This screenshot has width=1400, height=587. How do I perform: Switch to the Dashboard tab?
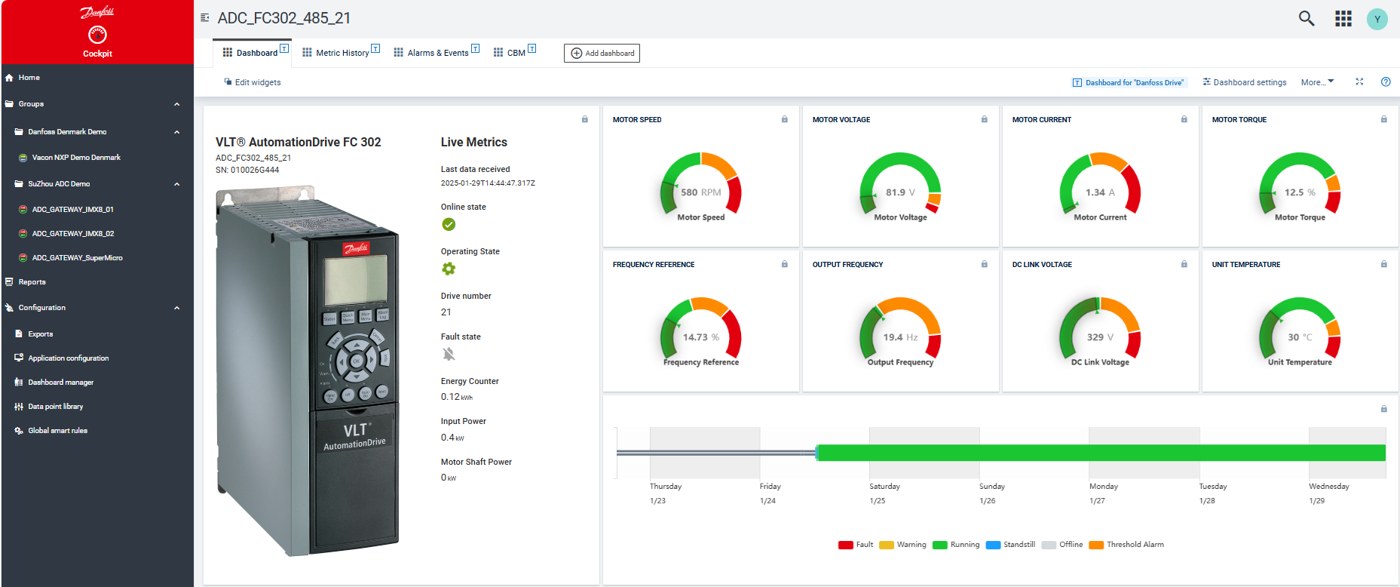[250, 52]
